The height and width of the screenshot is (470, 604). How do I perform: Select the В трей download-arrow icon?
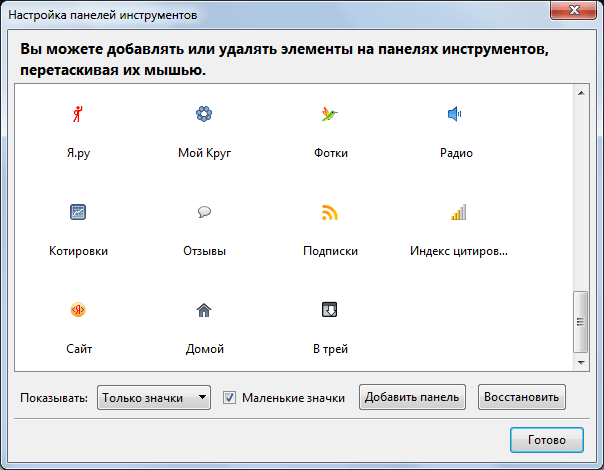[x=330, y=310]
